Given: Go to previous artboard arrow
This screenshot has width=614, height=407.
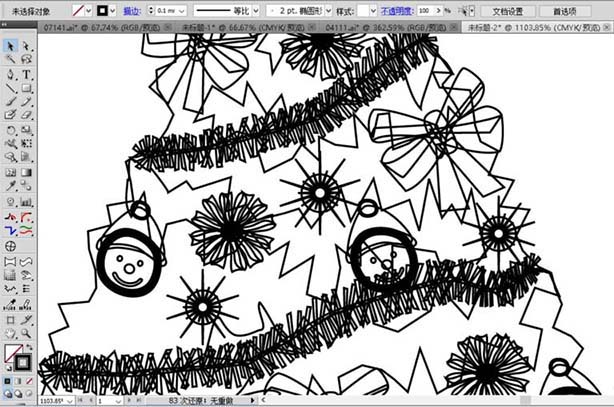Looking at the screenshot, I should tap(91, 400).
